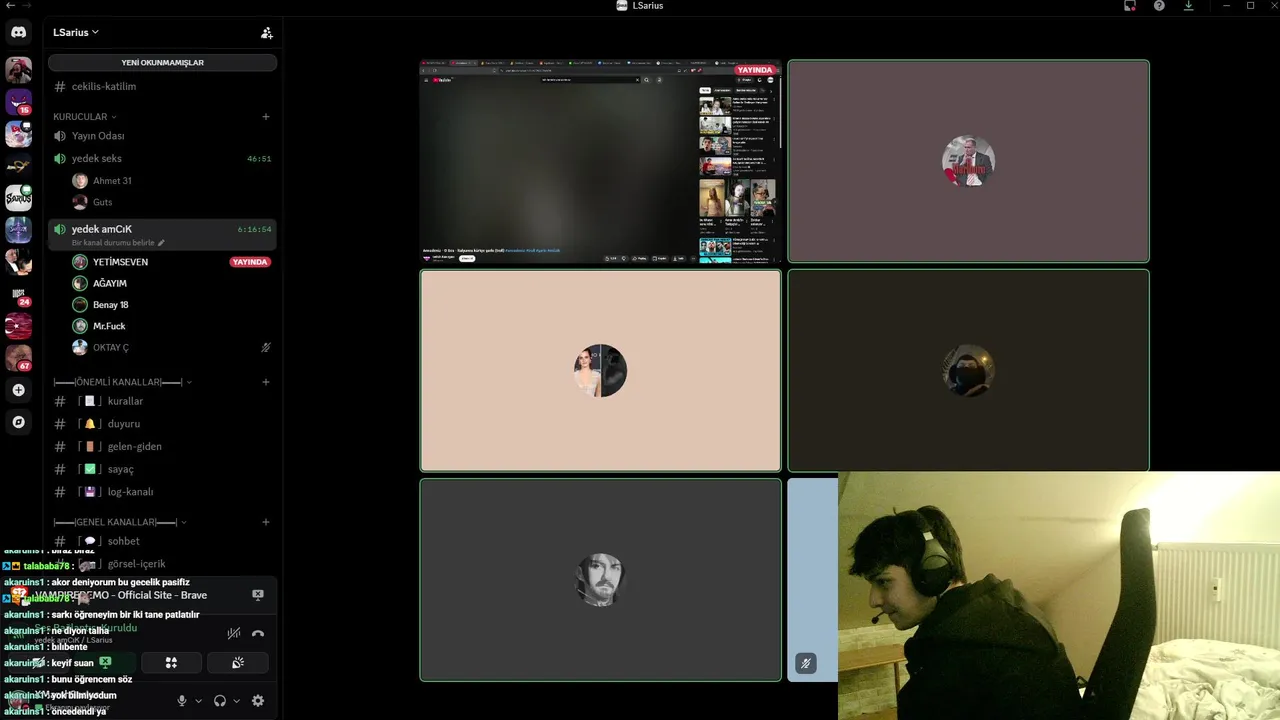This screenshot has height=720, width=1280.
Task: Go back with the title bar arrow
Action: click(x=10, y=6)
